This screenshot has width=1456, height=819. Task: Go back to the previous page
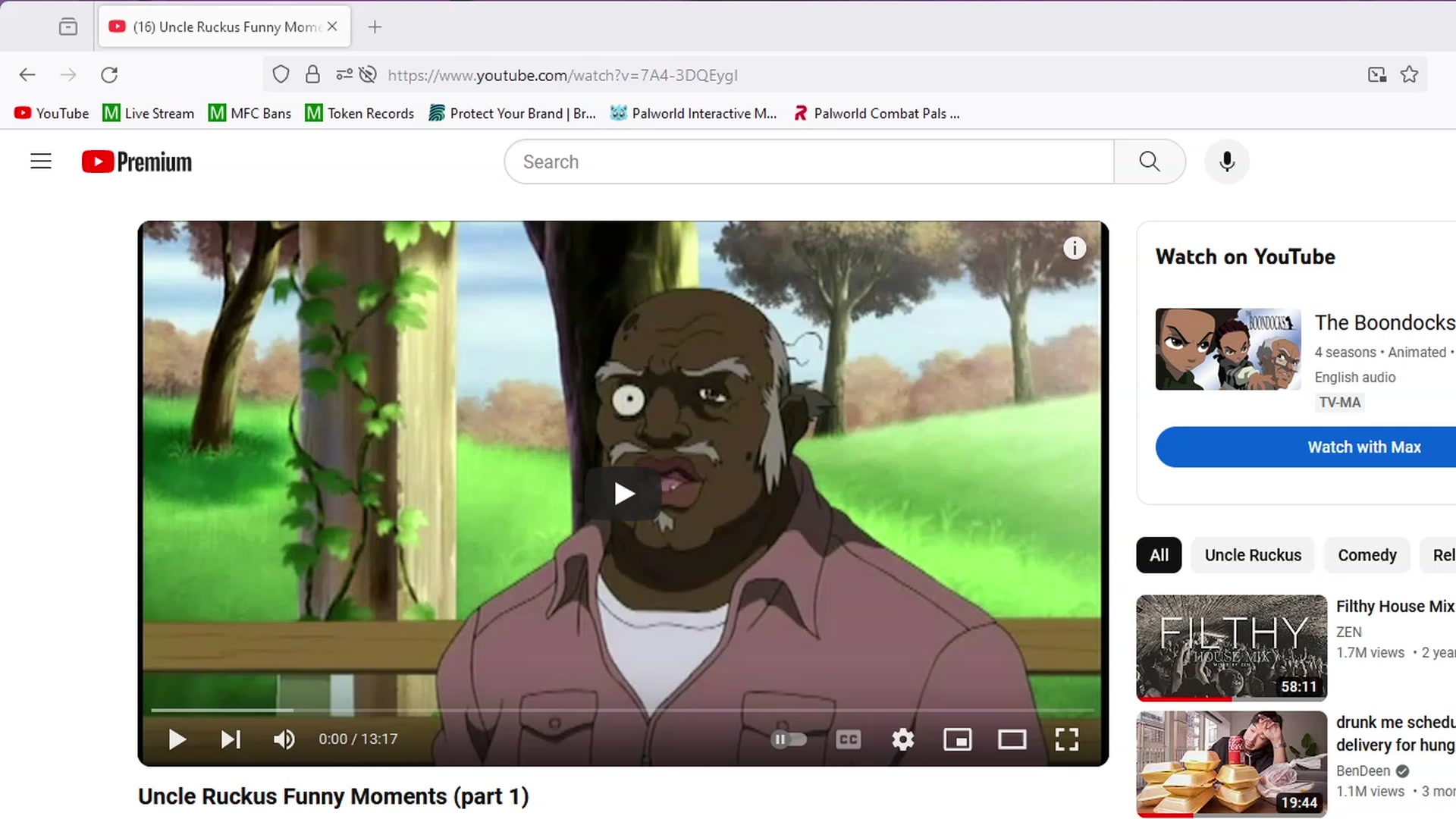27,74
